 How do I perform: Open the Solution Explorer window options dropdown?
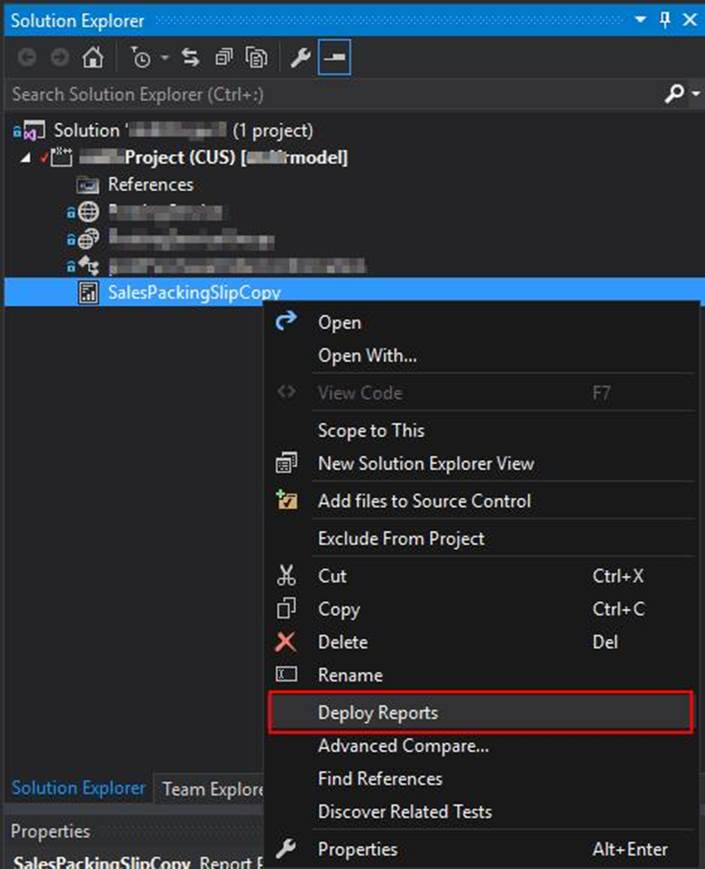pyautogui.click(x=640, y=20)
